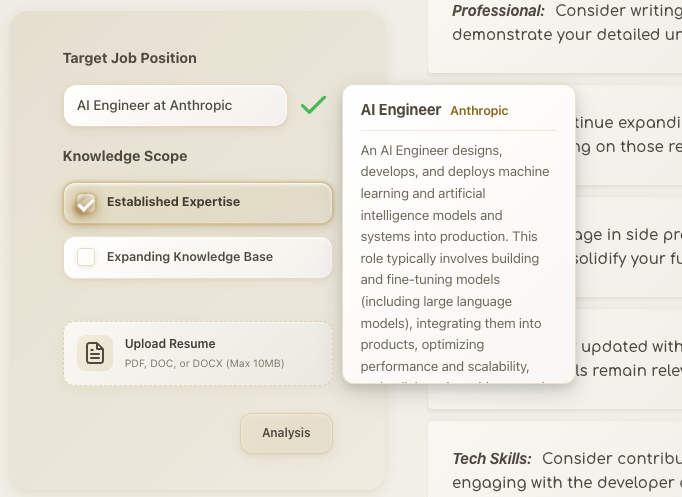Click the Anthropic company label in popup
Image resolution: width=682 pixels, height=497 pixels.
coord(479,111)
